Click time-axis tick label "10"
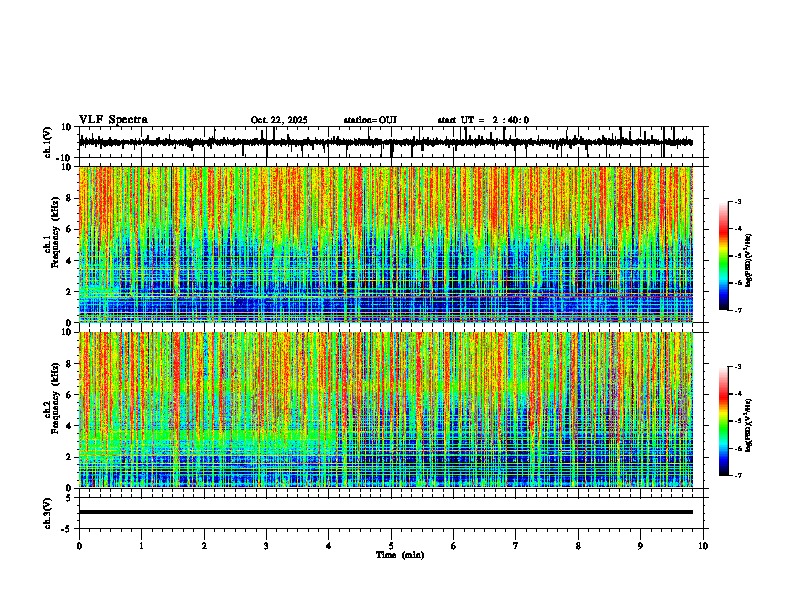The width and height of the screenshot is (792, 612). tap(703, 546)
